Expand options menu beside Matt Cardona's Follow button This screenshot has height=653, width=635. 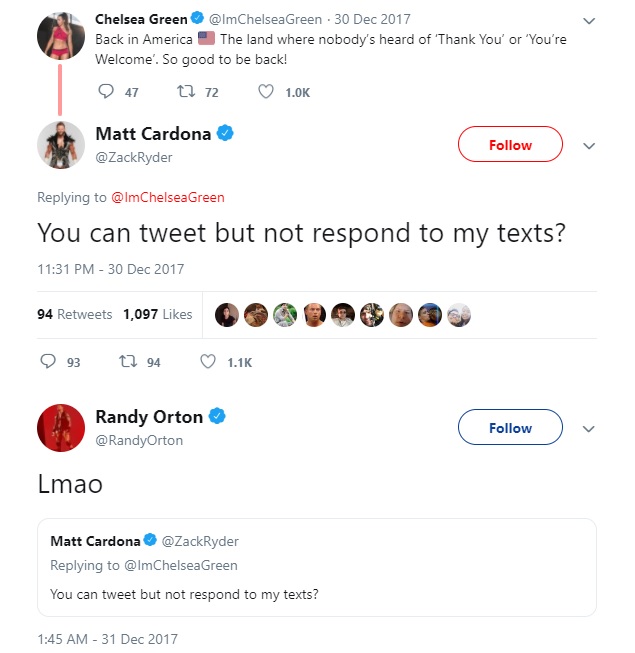589,146
